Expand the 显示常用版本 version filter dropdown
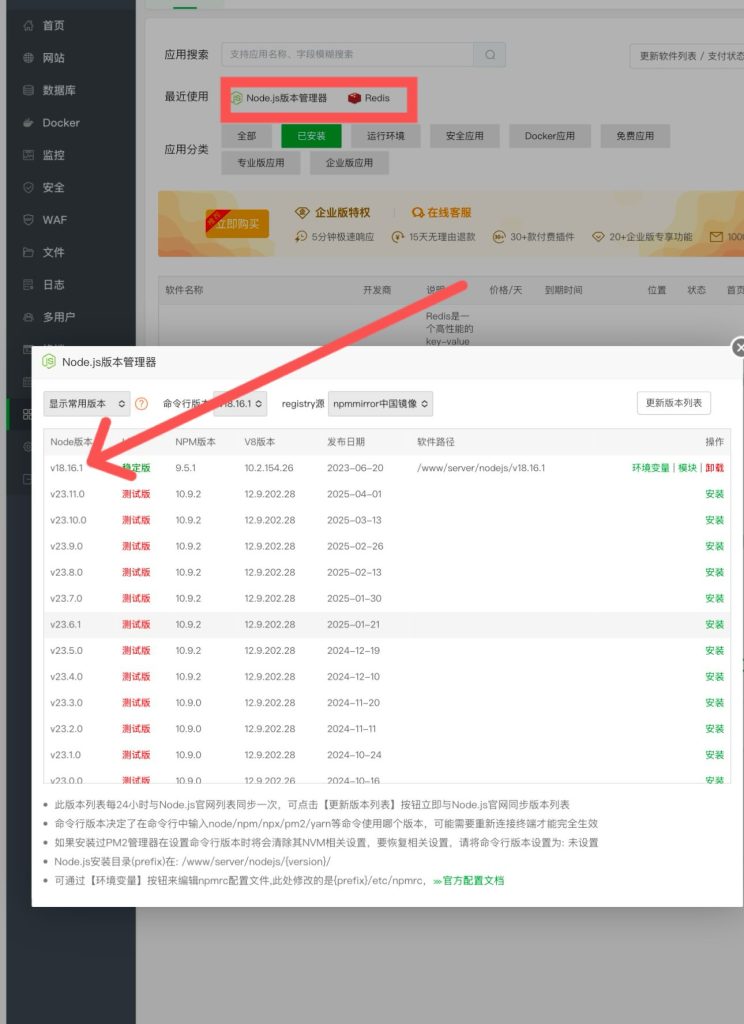 point(87,404)
